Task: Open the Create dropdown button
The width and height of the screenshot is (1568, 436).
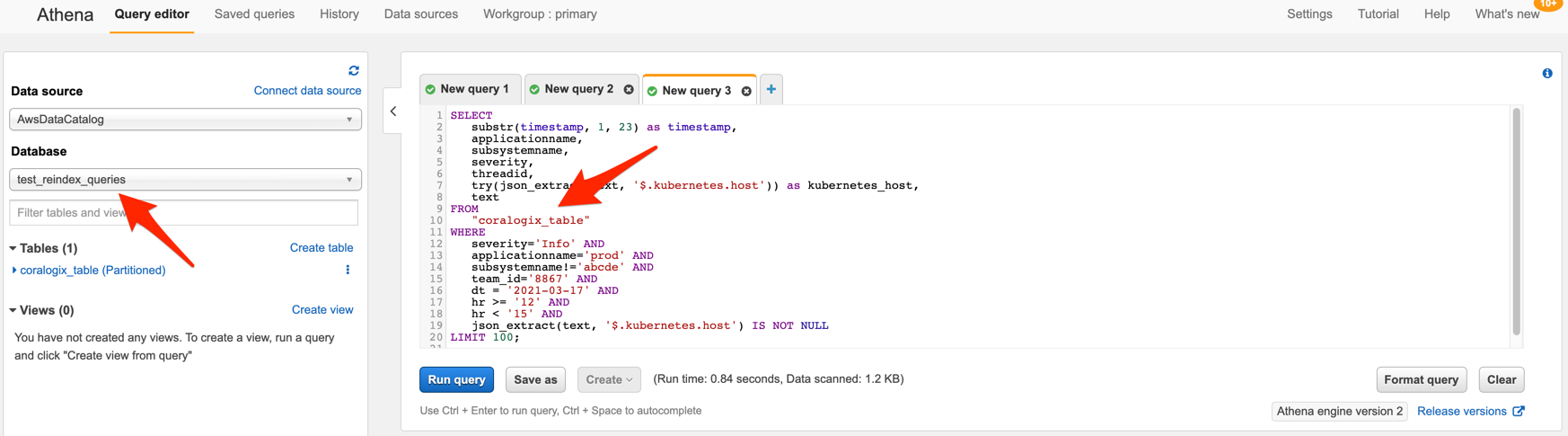Action: click(609, 379)
